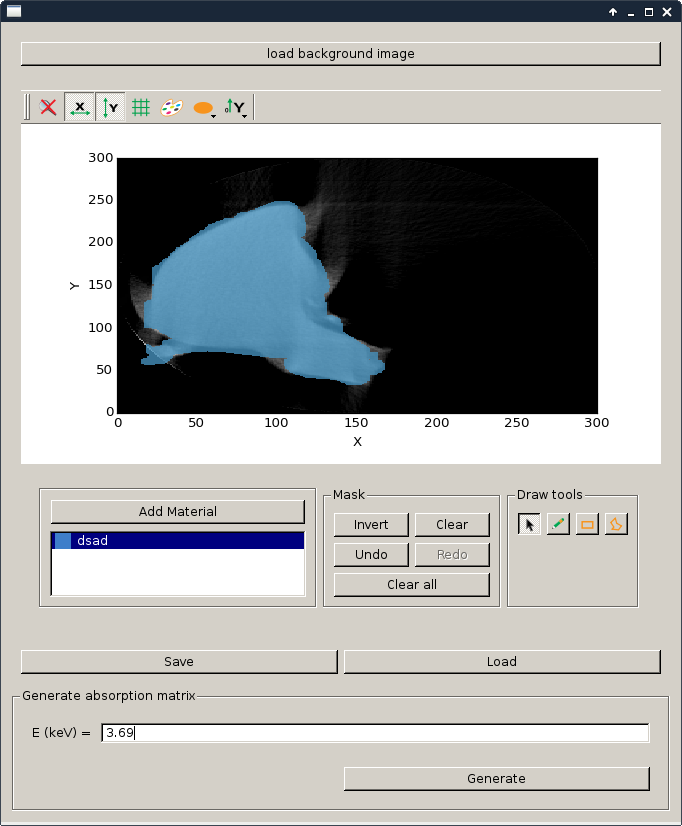This screenshot has width=682, height=826.
Task: Invert the mask
Action: (x=371, y=525)
